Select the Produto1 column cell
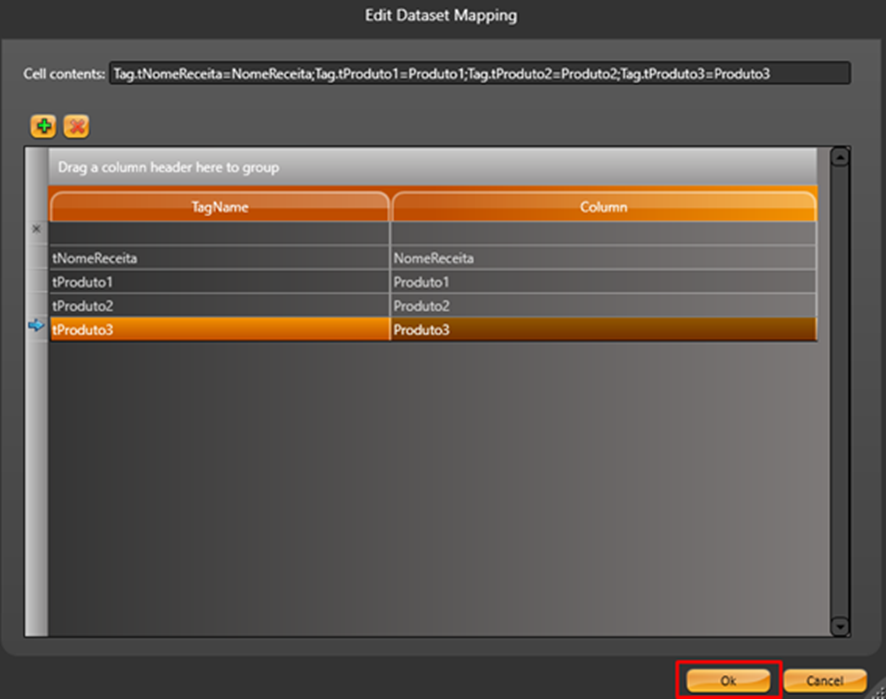 [604, 282]
